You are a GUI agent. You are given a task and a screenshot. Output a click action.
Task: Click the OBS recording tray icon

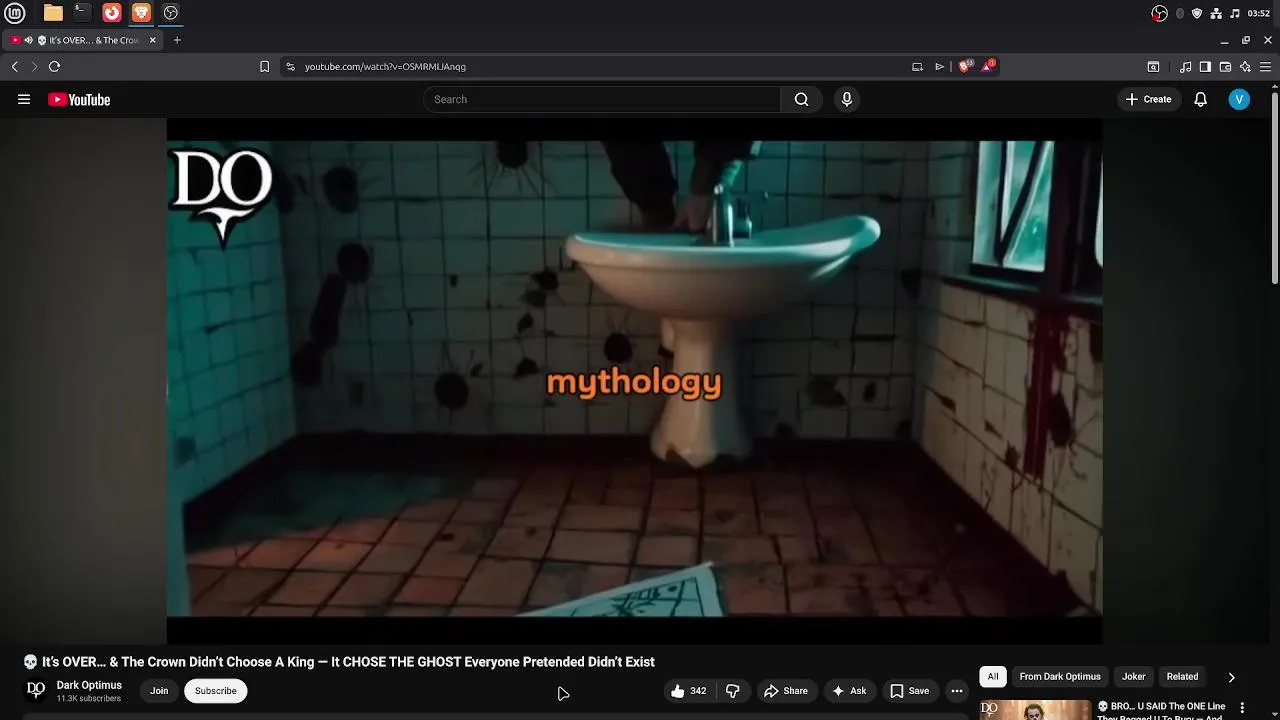[1160, 13]
